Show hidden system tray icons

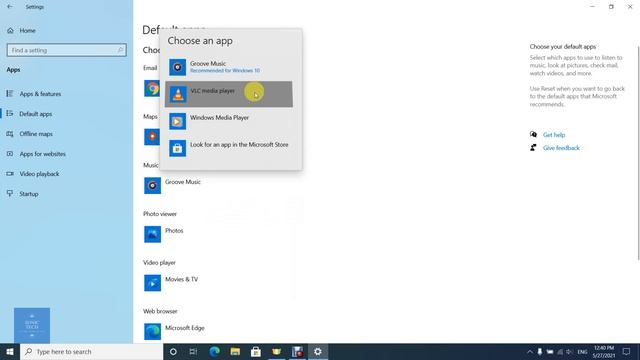530,351
